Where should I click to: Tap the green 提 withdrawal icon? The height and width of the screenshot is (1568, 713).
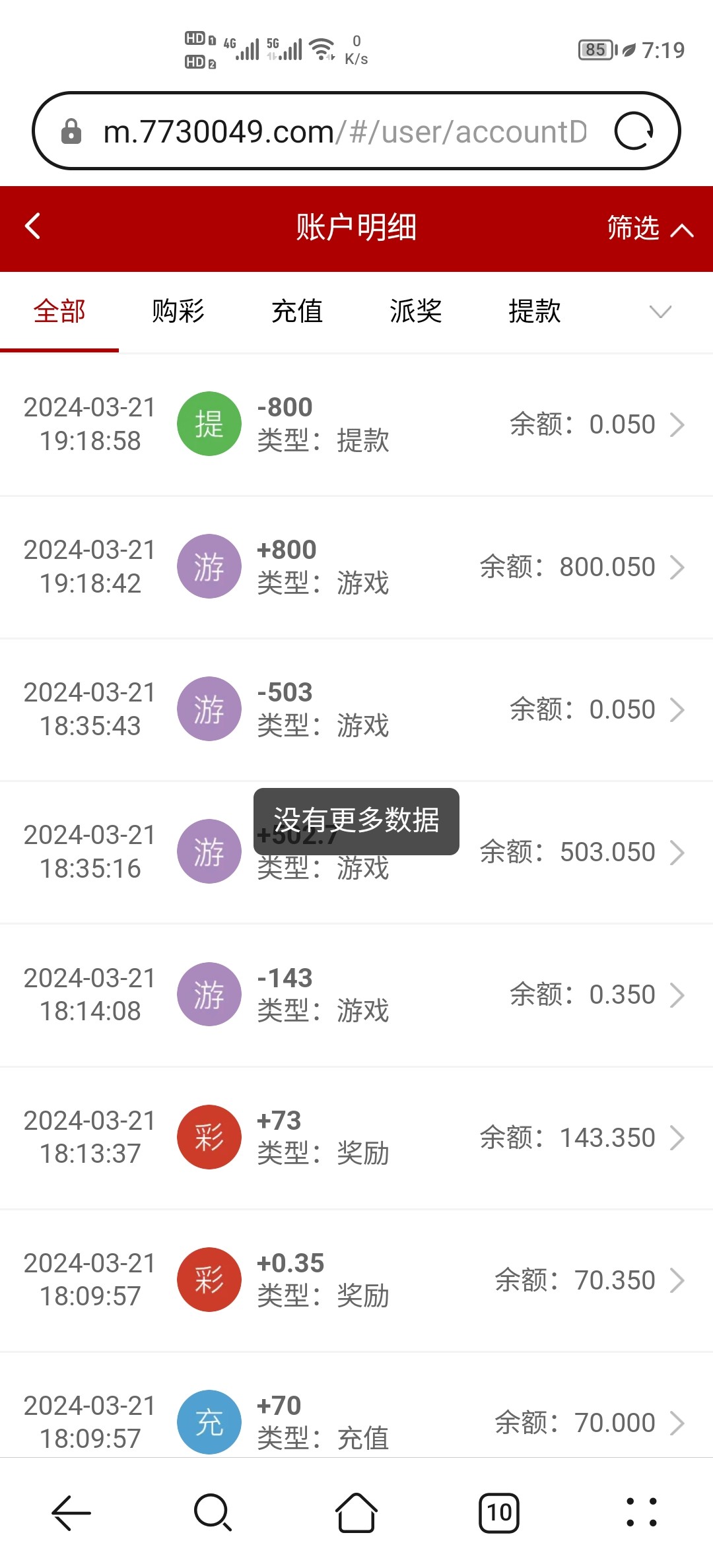(209, 424)
